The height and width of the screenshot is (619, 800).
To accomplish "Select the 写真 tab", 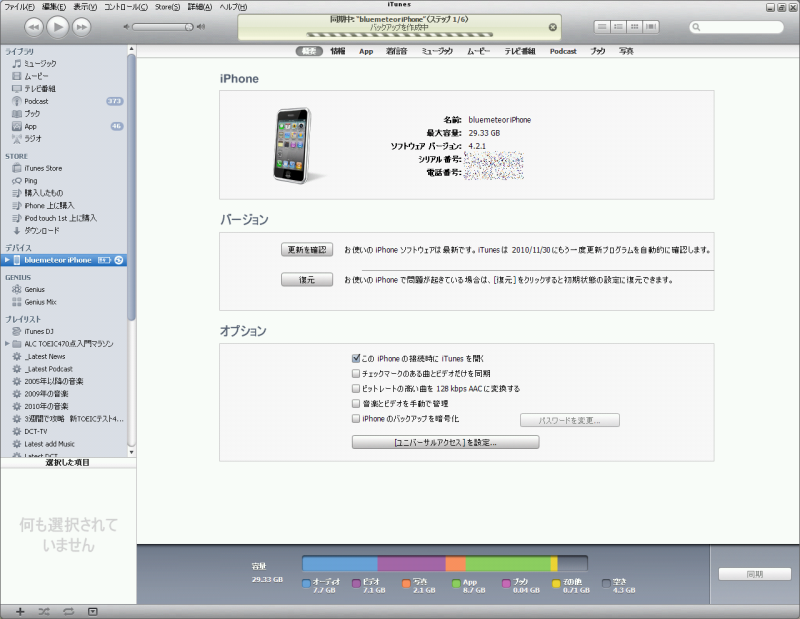I will click(626, 51).
